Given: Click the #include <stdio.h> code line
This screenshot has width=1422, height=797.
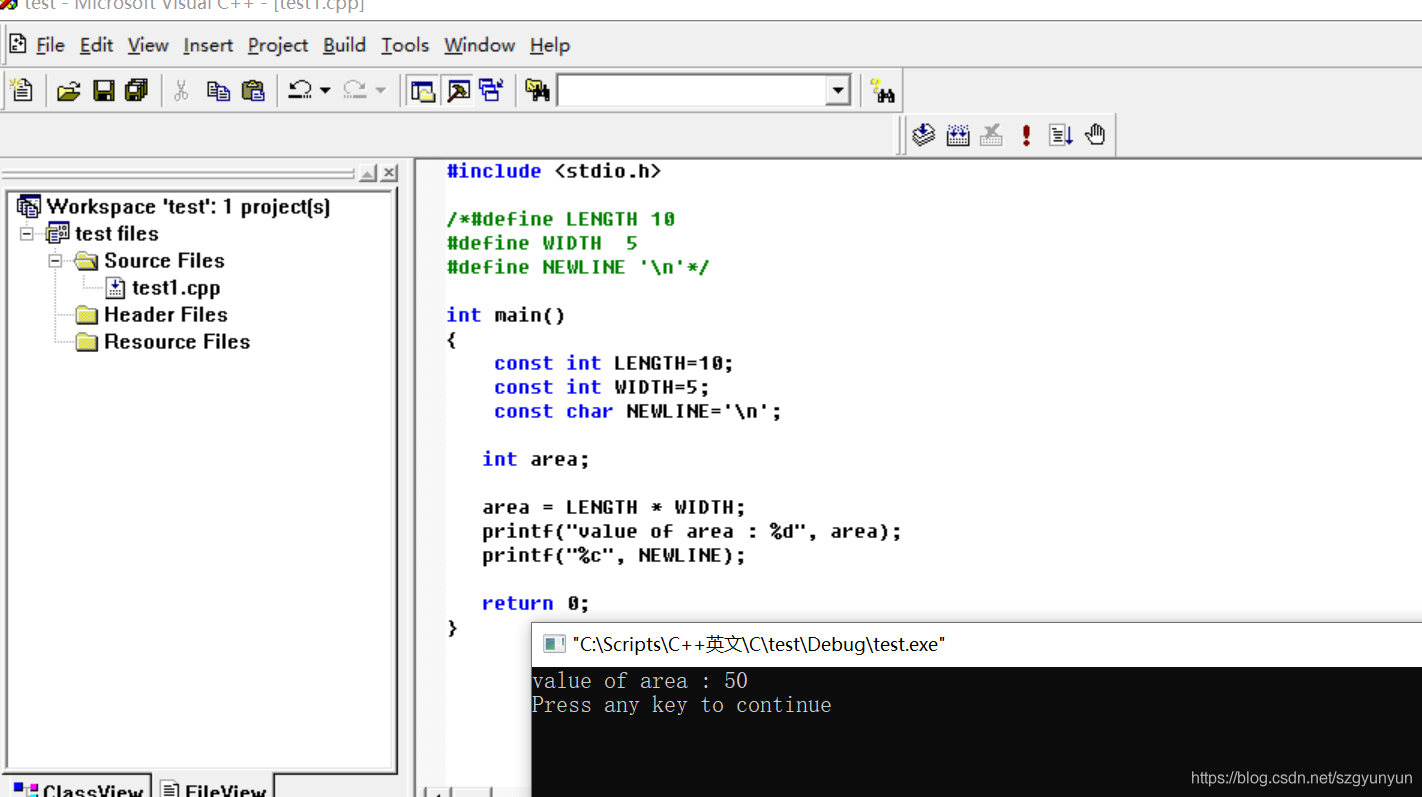Looking at the screenshot, I should pos(554,171).
